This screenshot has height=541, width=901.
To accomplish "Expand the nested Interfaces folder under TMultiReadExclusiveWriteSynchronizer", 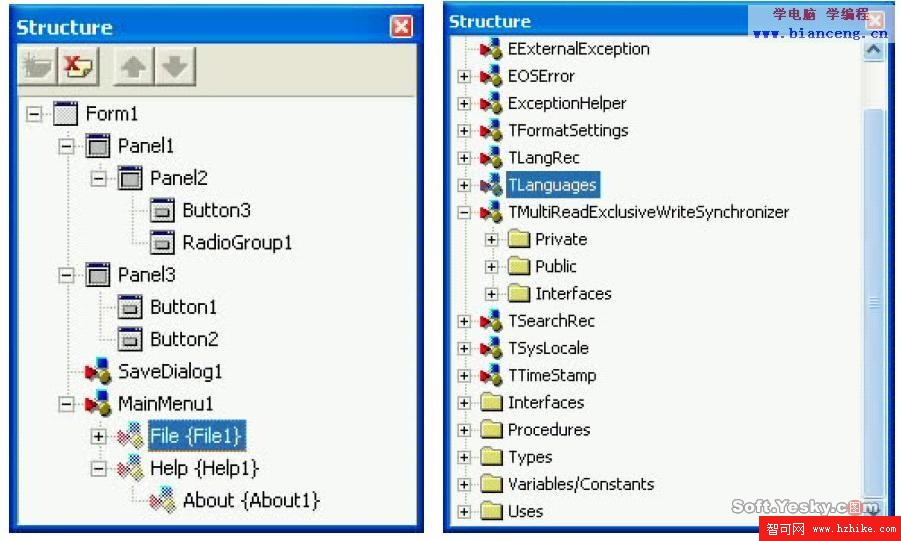I will tap(491, 294).
